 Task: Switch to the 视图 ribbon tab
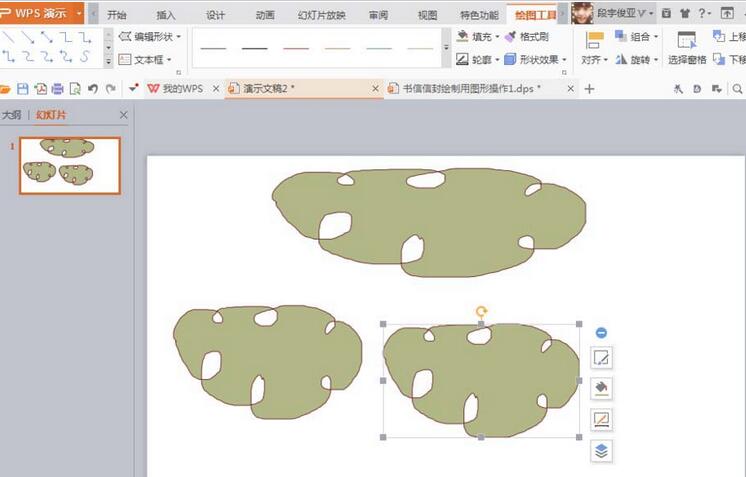[x=427, y=15]
